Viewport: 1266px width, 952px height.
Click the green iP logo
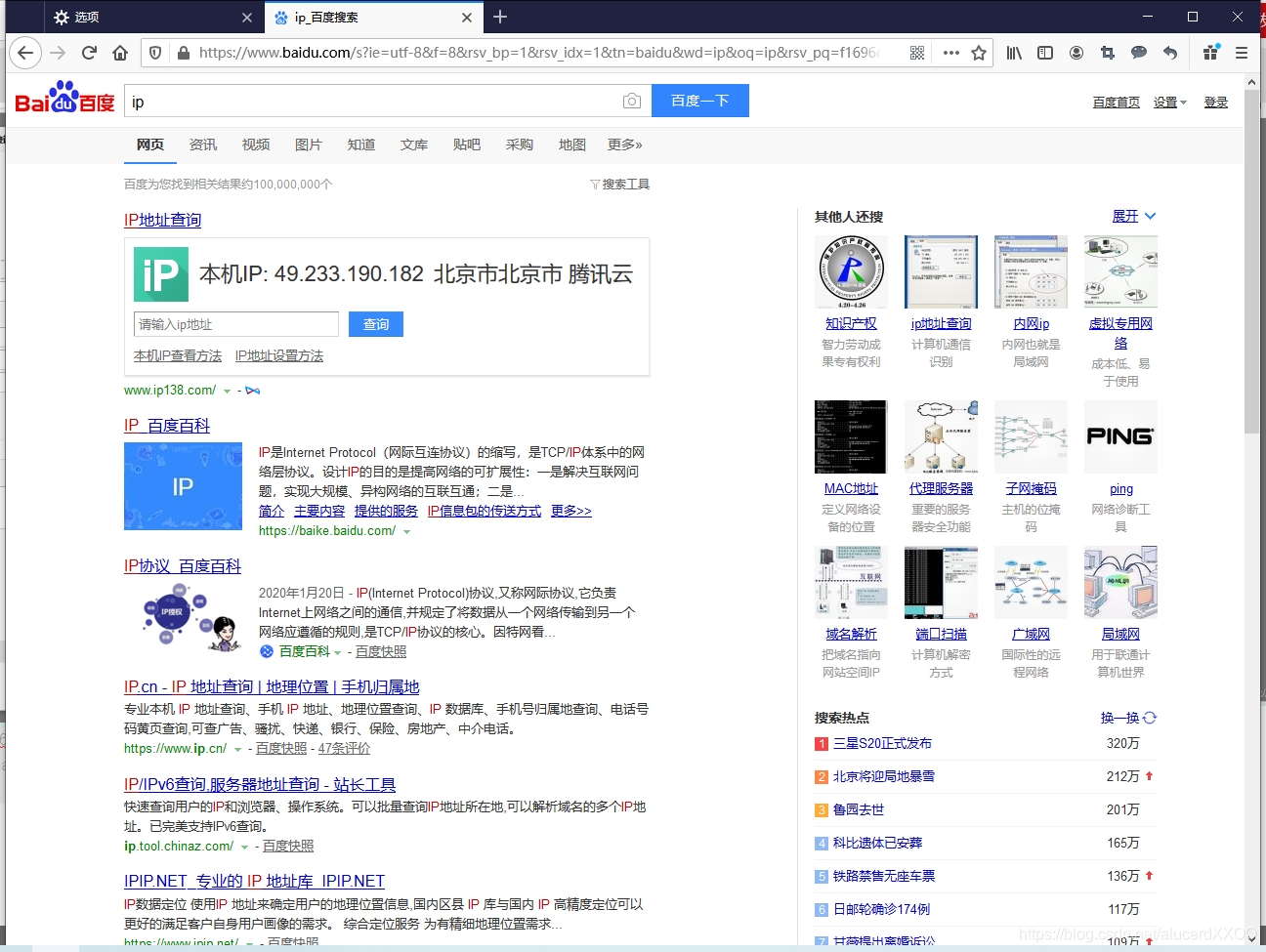click(x=161, y=273)
